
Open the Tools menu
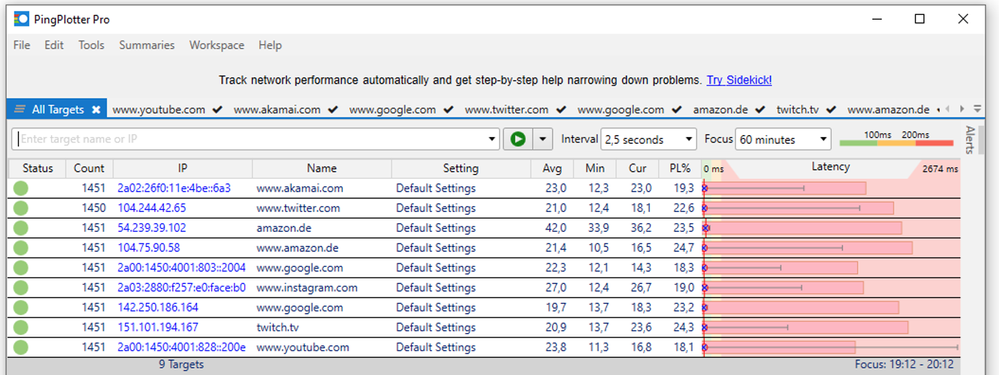pos(91,45)
